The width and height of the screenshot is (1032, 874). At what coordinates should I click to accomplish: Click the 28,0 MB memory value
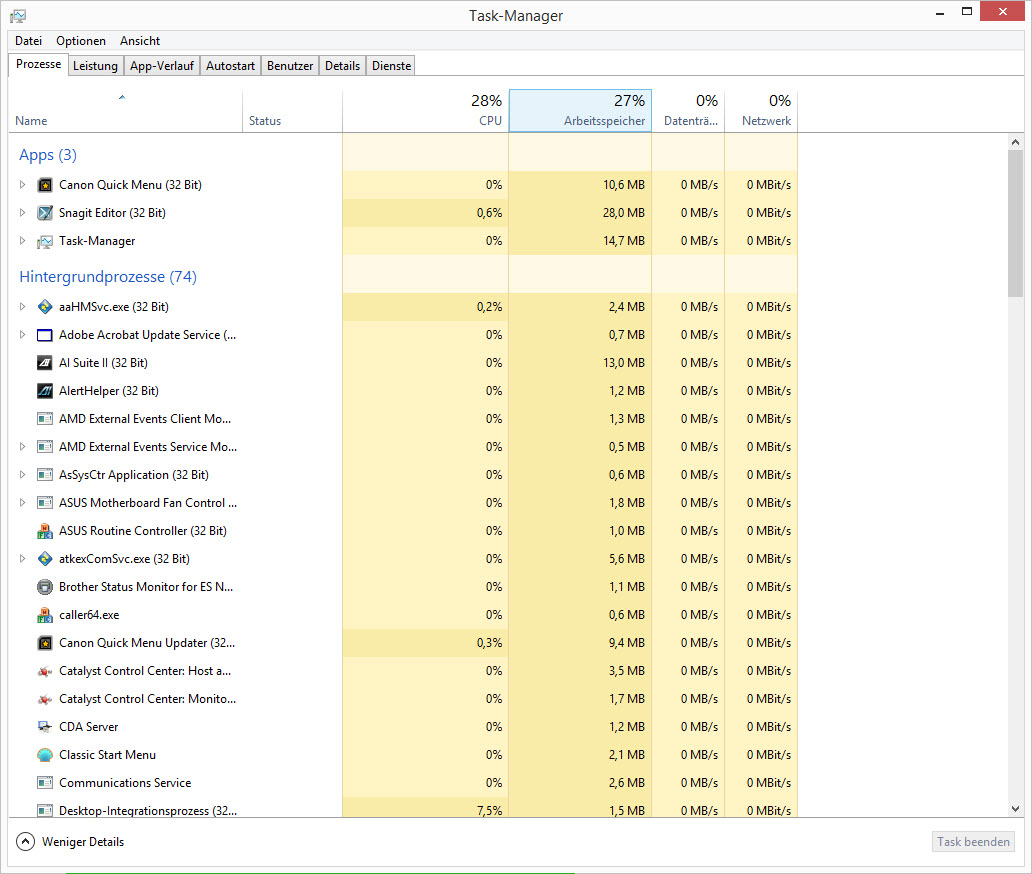click(x=624, y=213)
